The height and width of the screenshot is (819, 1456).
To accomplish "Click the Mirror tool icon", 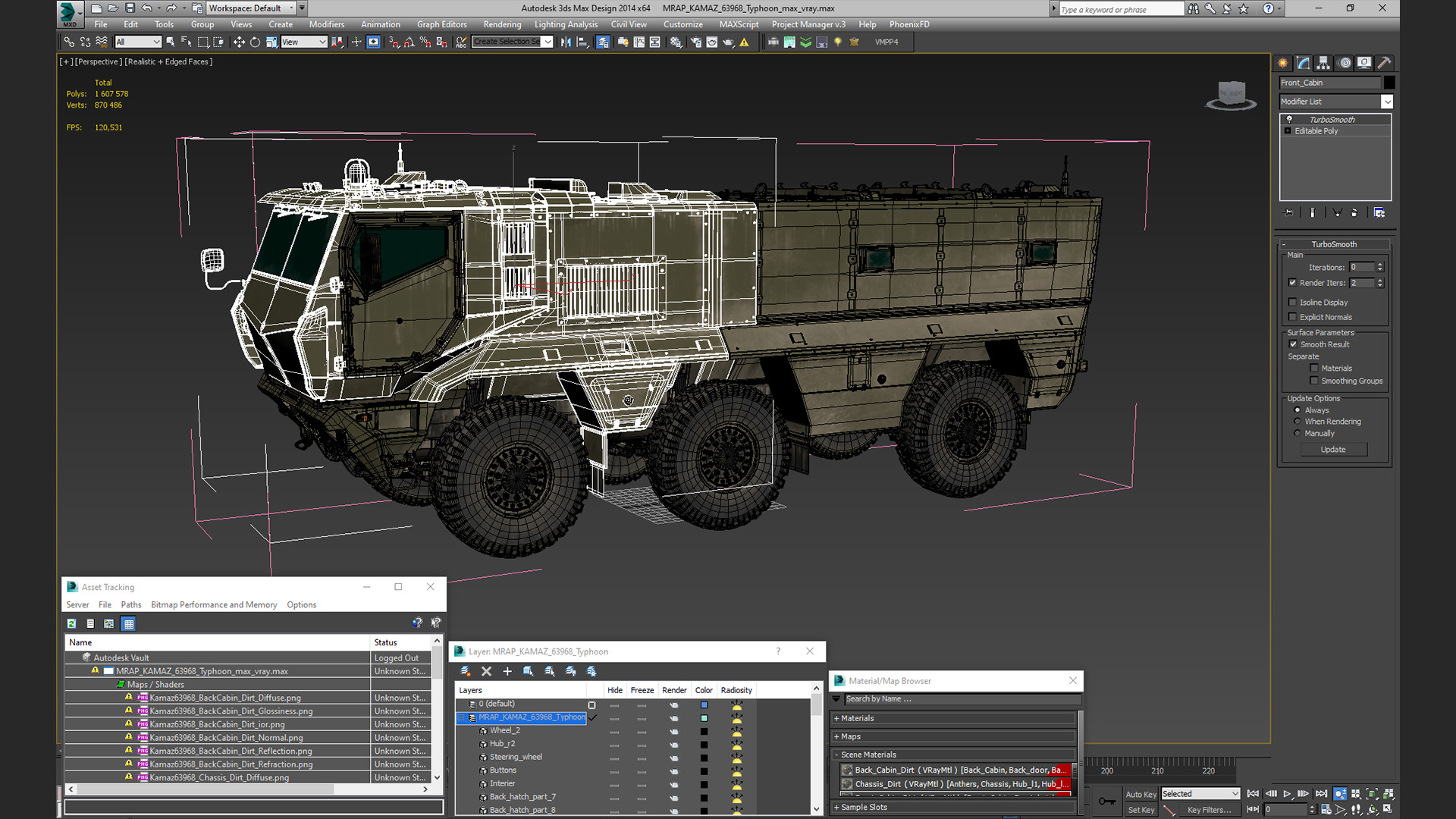I will [566, 42].
